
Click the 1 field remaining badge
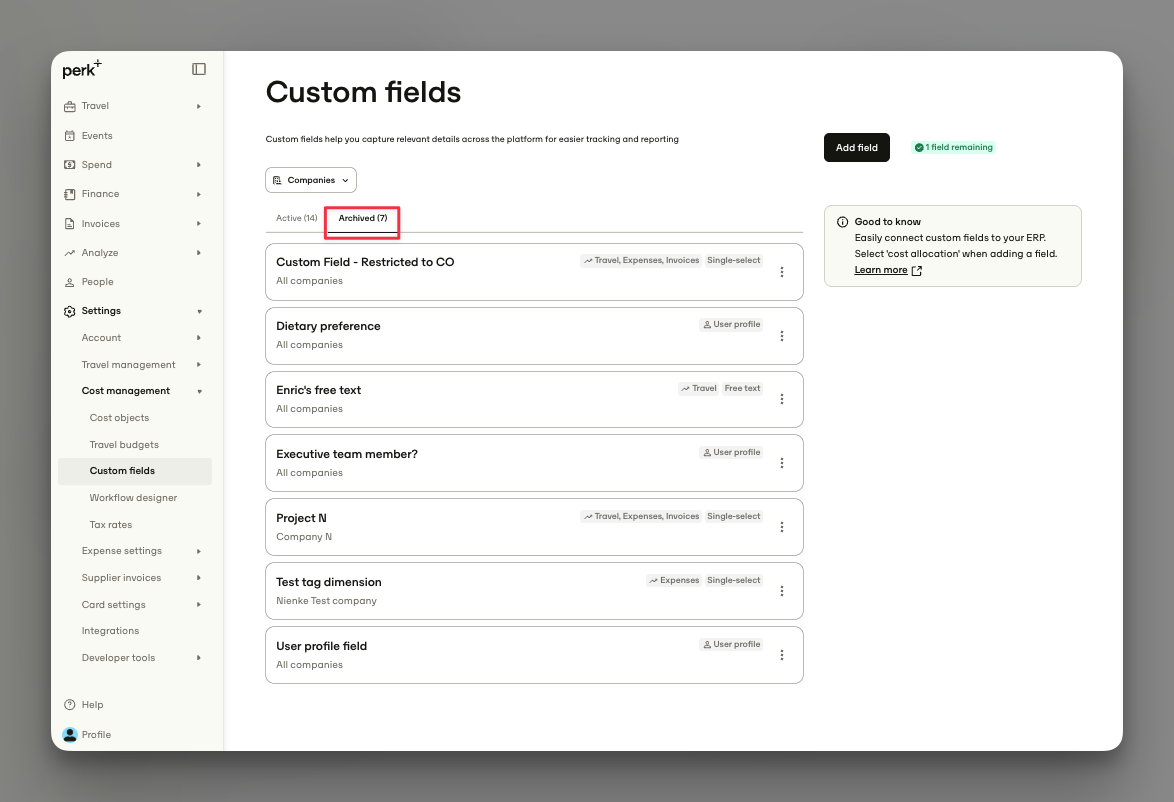point(953,148)
